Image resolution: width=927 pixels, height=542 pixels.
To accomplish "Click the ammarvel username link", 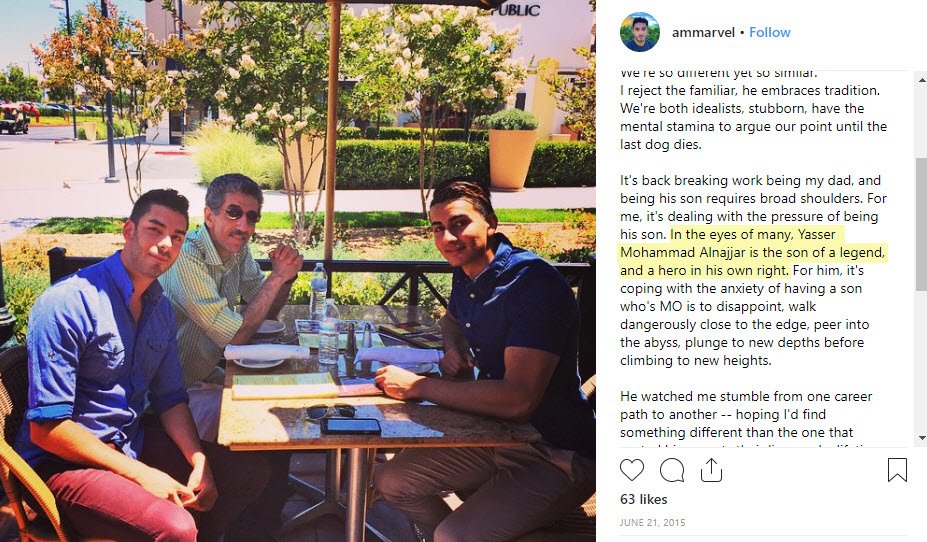I will coord(704,33).
